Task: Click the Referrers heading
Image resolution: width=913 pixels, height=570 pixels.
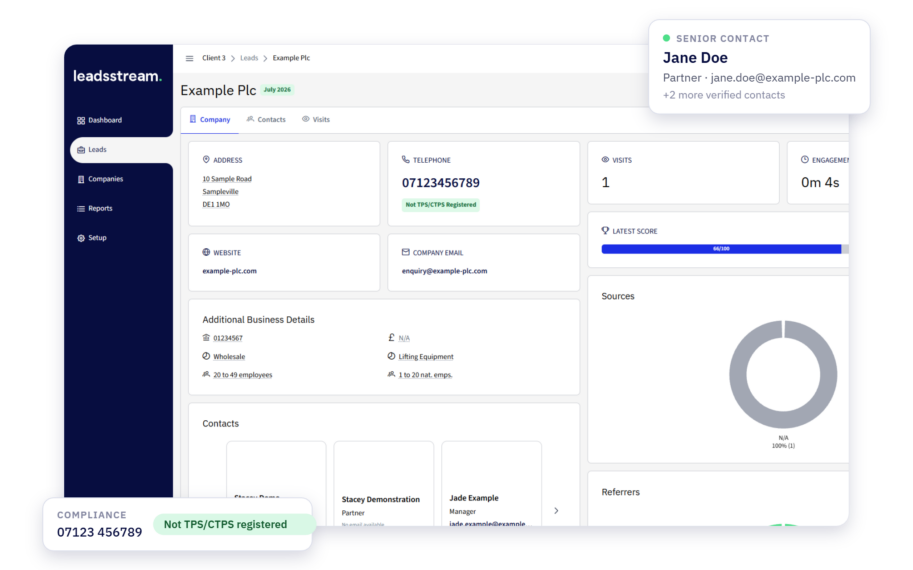Action: click(x=621, y=493)
